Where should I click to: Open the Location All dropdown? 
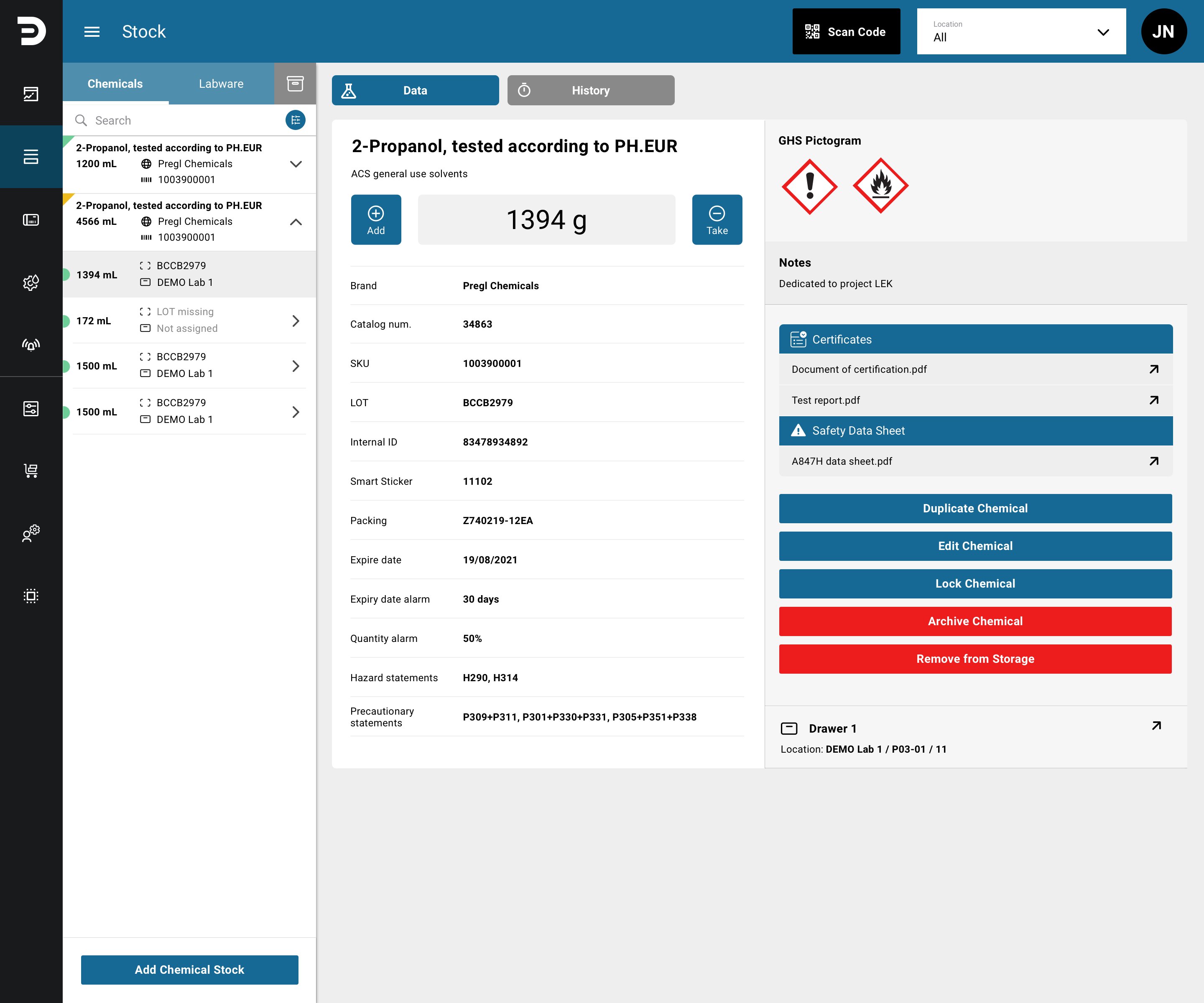(1021, 31)
